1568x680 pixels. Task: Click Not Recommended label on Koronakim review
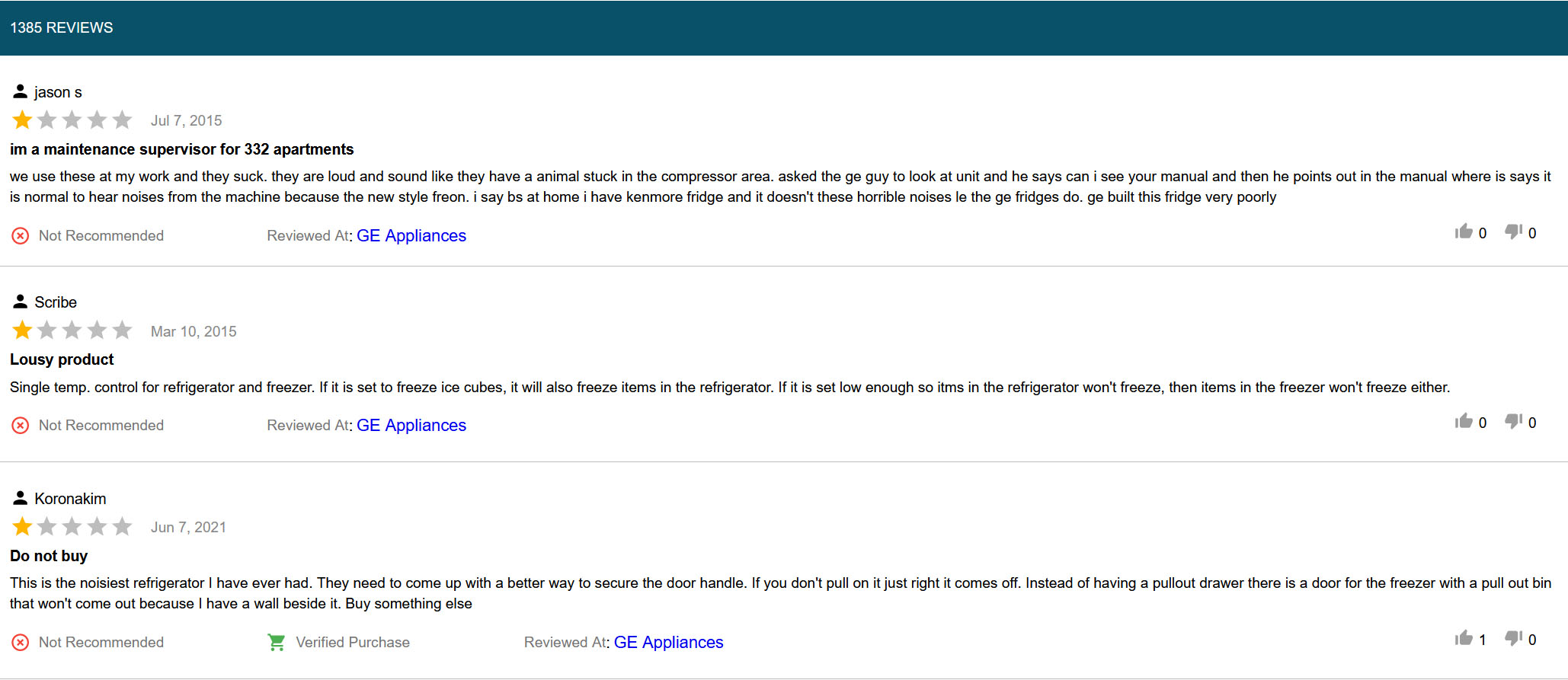tap(101, 643)
